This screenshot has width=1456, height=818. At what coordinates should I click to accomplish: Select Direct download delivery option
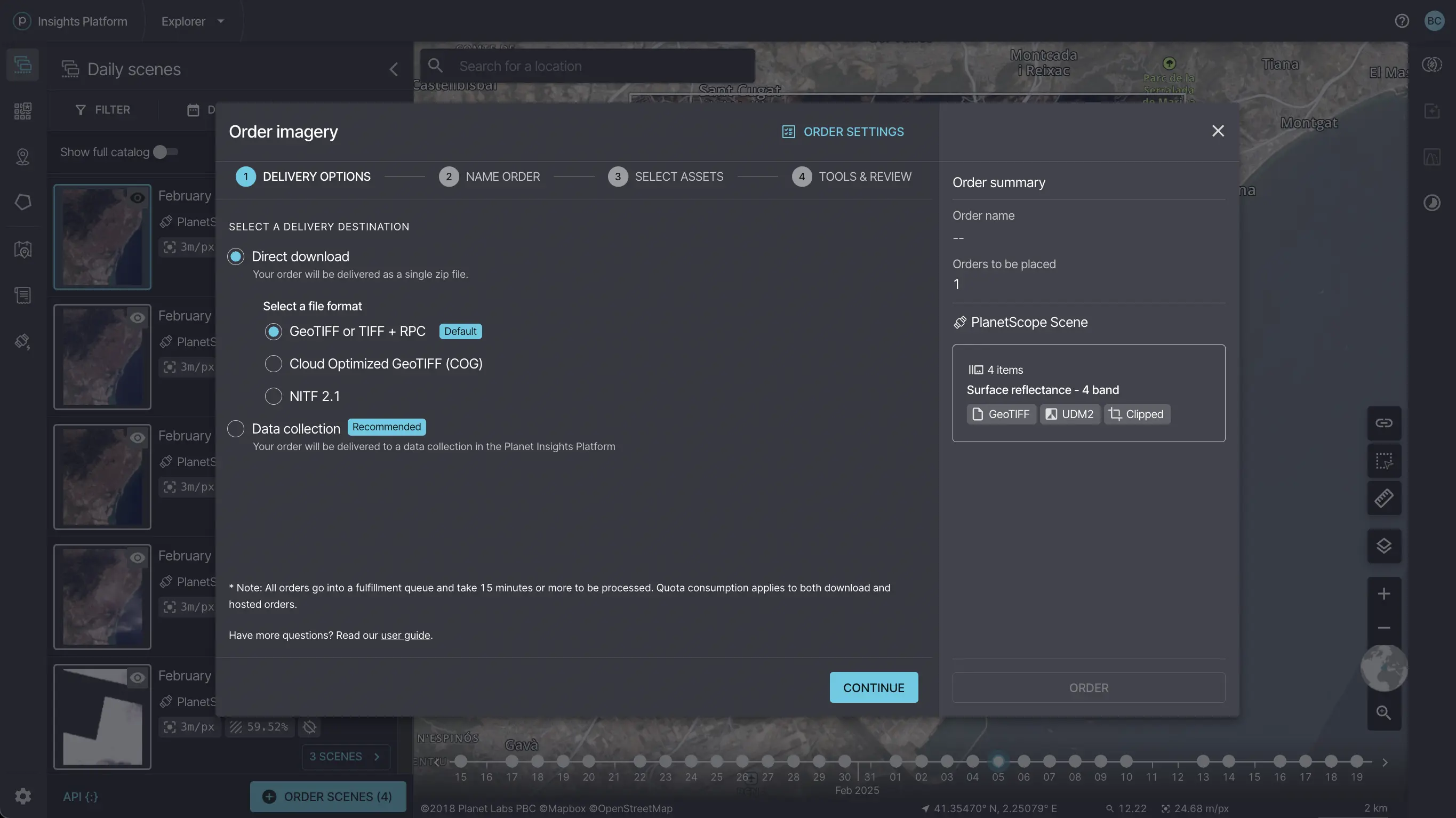tap(236, 256)
